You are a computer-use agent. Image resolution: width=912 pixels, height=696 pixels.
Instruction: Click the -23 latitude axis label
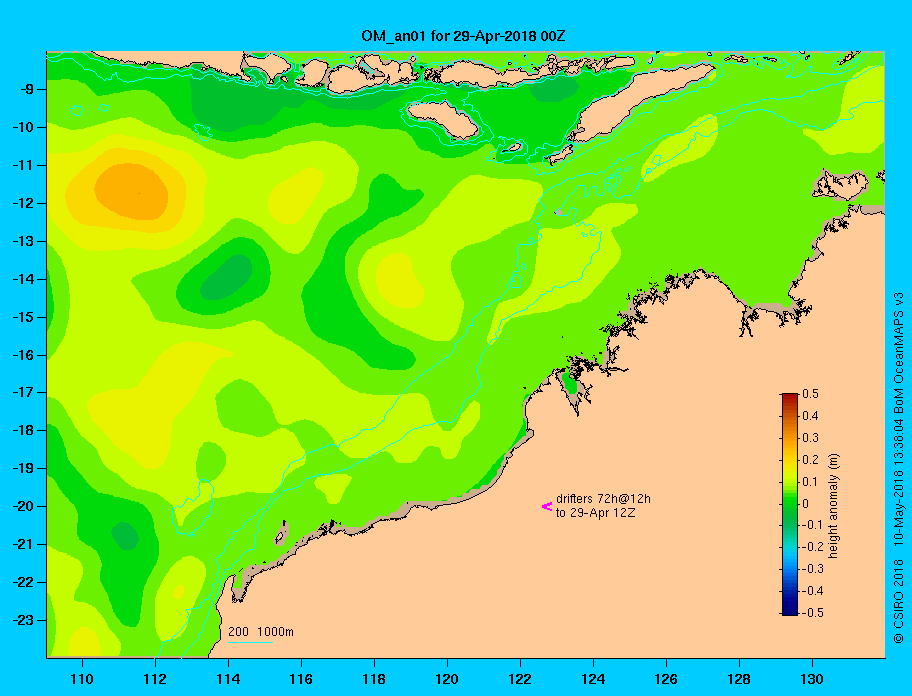pos(23,620)
